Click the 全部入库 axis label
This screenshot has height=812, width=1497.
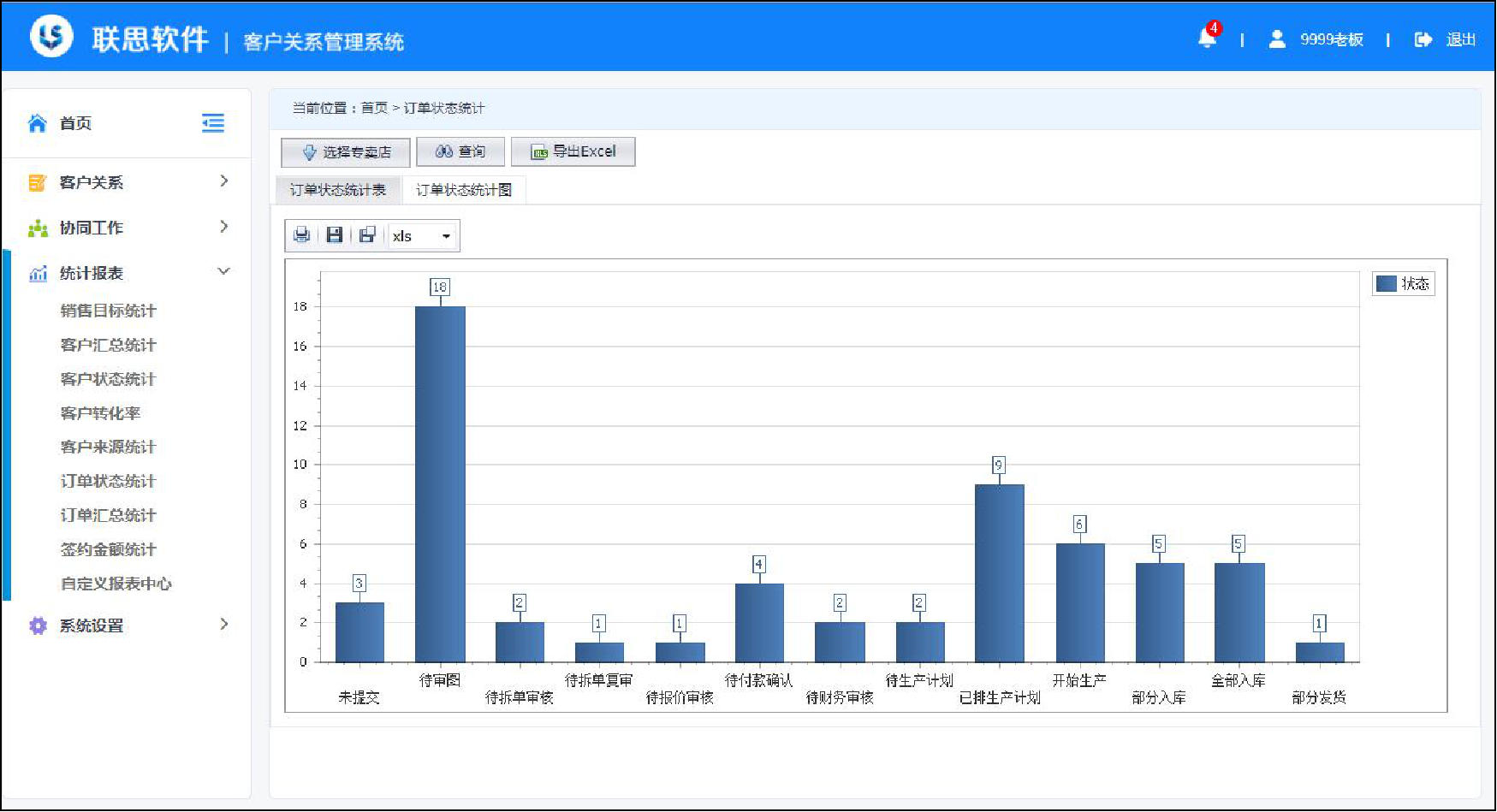1239,680
